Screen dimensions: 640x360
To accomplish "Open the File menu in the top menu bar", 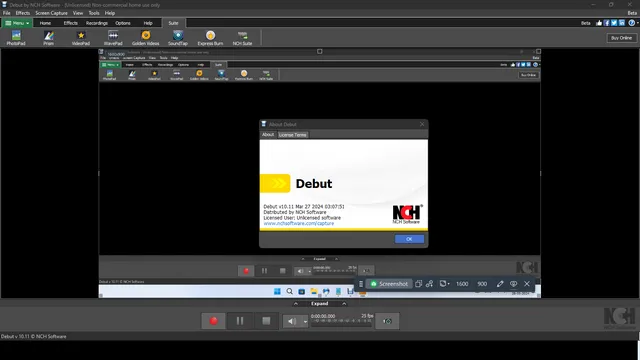I will pyautogui.click(x=7, y=13).
